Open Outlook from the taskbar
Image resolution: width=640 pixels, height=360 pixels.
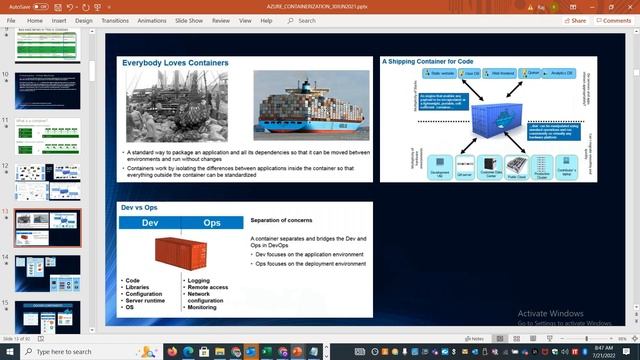(251, 351)
